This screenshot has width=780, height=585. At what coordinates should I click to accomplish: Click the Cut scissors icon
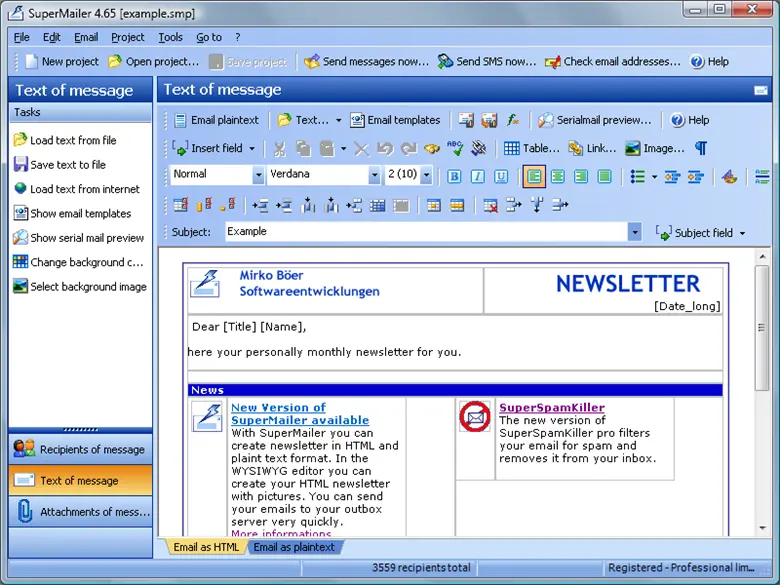click(280, 148)
